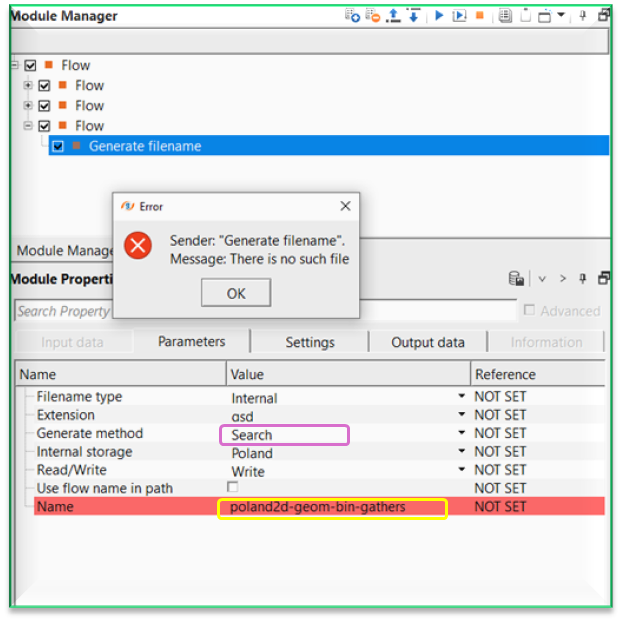
Task: Pin the Module Manager panel
Action: (582, 16)
